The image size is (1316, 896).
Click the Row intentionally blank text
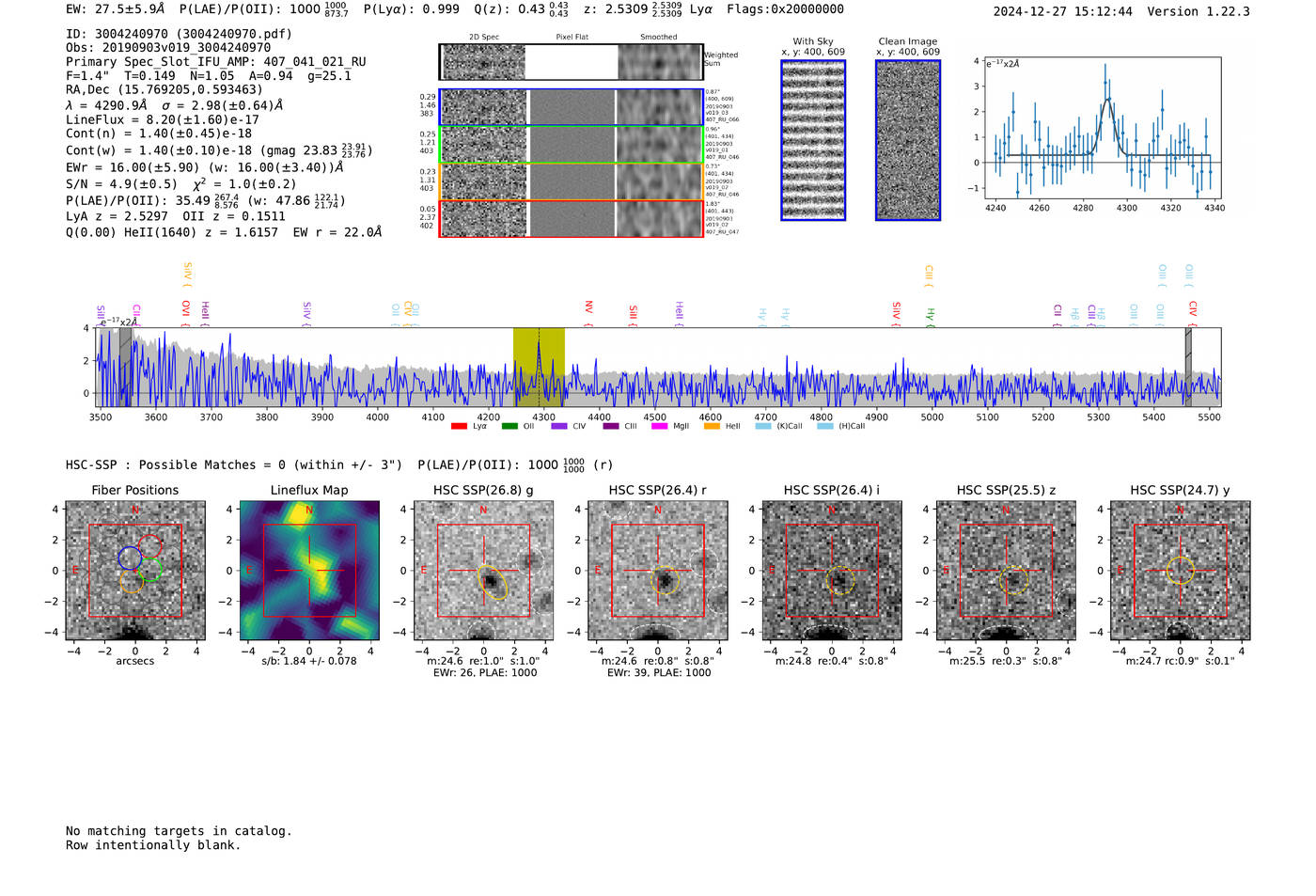153,845
